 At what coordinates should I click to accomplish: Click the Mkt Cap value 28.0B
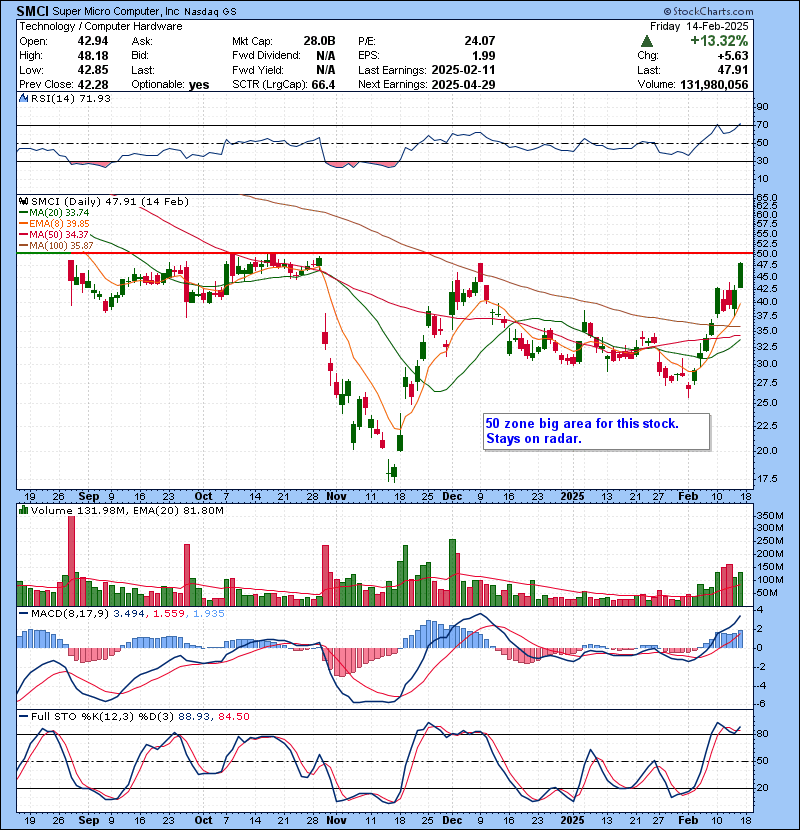point(319,41)
